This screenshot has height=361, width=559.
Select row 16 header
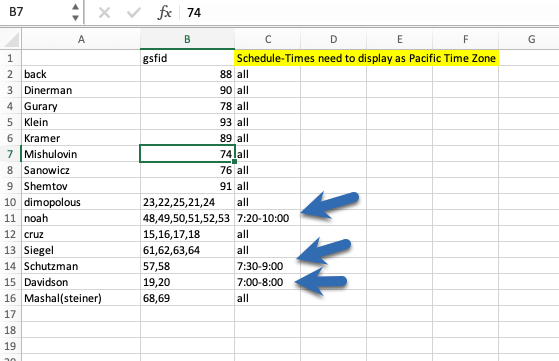tap(10, 298)
